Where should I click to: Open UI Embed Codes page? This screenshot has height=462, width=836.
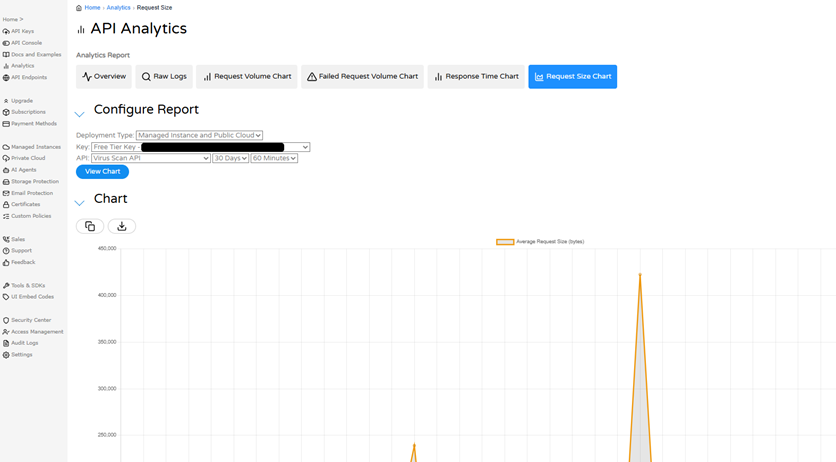28,297
